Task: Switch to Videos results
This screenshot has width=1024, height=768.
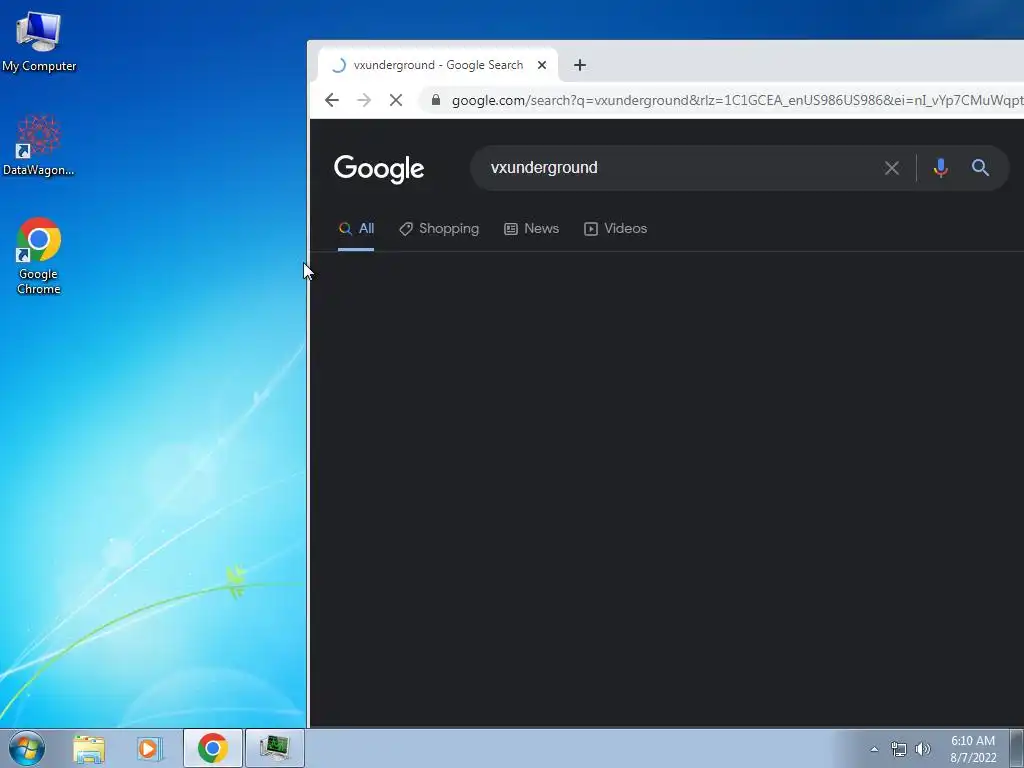Action: (x=615, y=229)
